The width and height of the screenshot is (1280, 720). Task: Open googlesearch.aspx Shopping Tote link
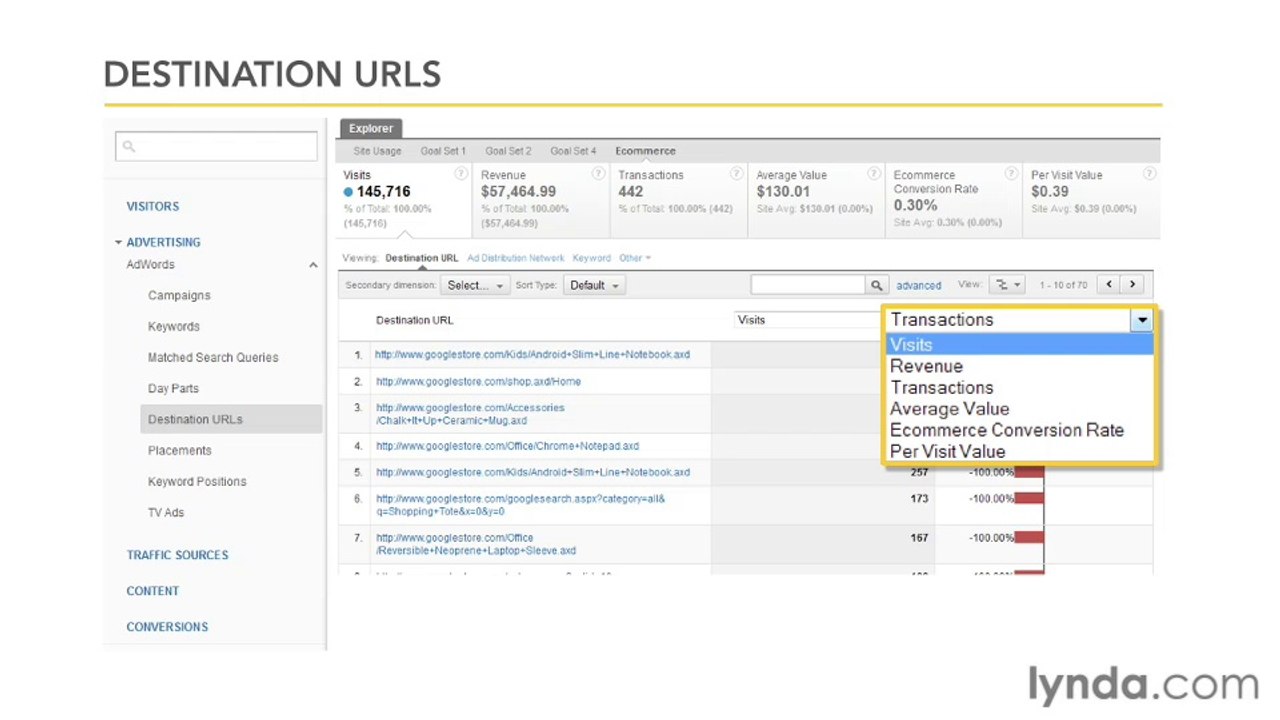coord(520,505)
